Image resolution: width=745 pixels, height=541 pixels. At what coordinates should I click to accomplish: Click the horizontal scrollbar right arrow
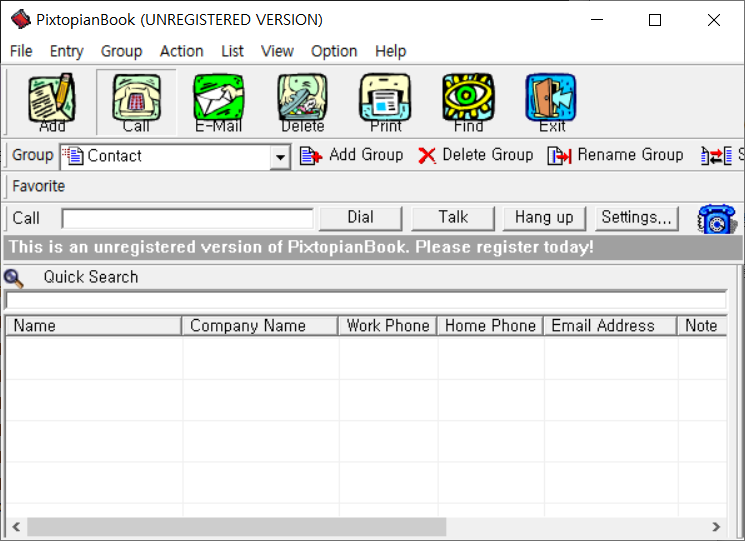coord(716,527)
